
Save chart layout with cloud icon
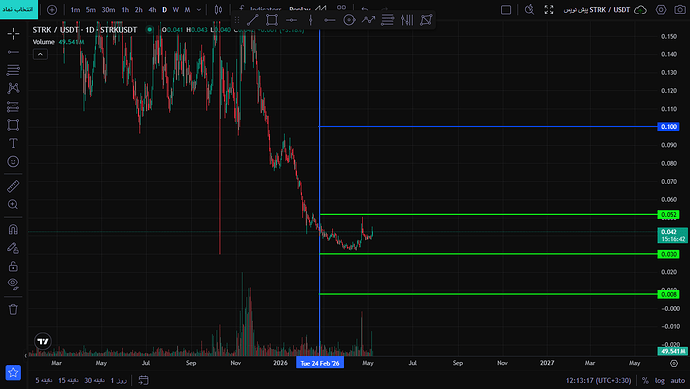coord(640,10)
